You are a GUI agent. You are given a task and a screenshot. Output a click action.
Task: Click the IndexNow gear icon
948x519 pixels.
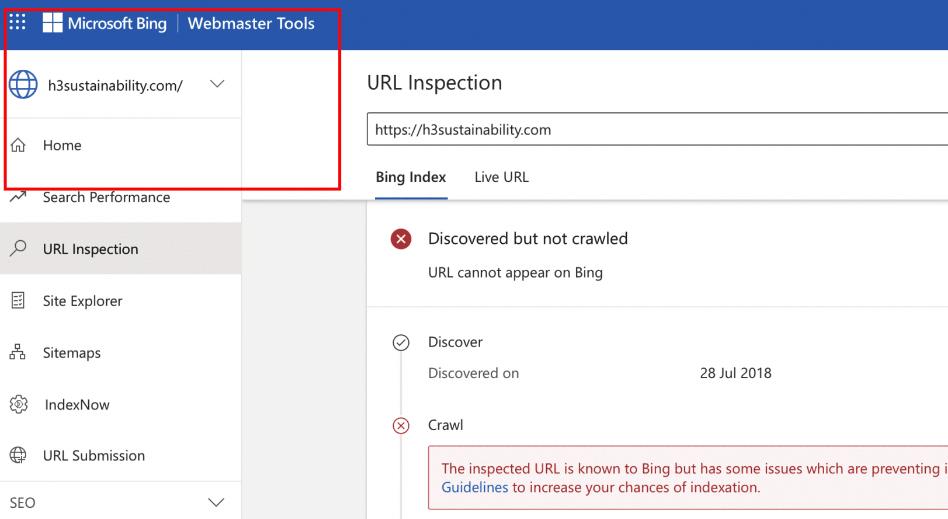[19, 404]
